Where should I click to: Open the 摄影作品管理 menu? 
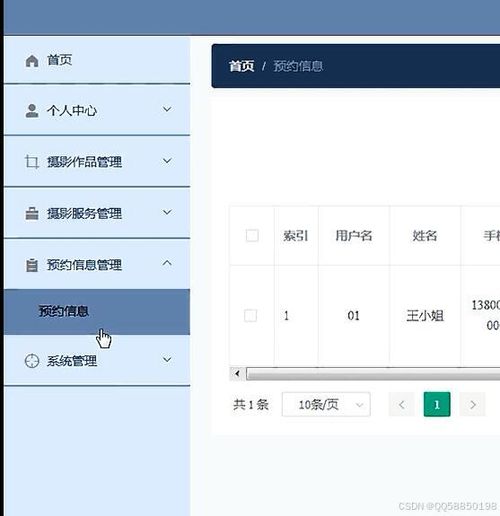click(97, 162)
